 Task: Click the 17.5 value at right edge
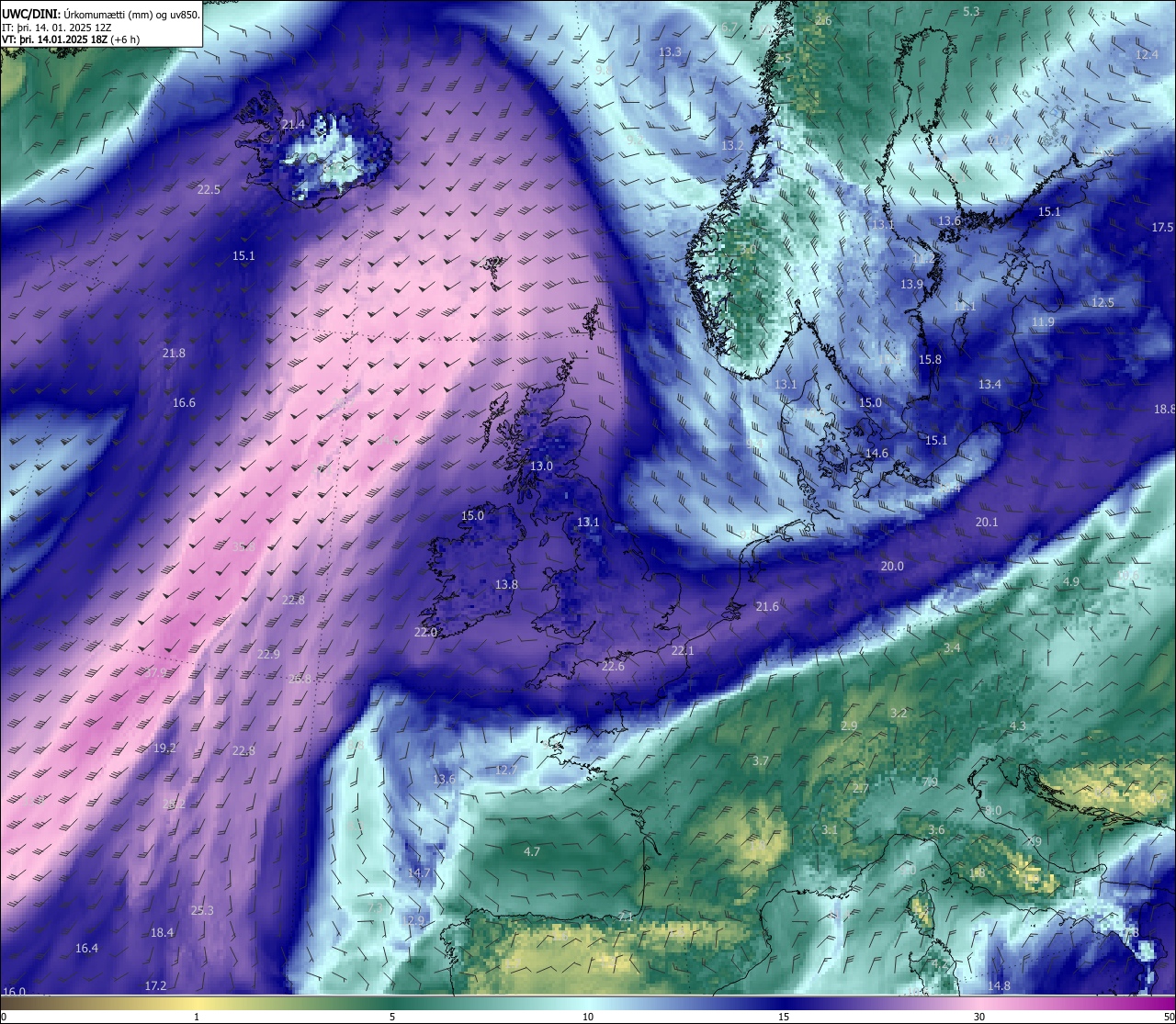click(x=1162, y=227)
